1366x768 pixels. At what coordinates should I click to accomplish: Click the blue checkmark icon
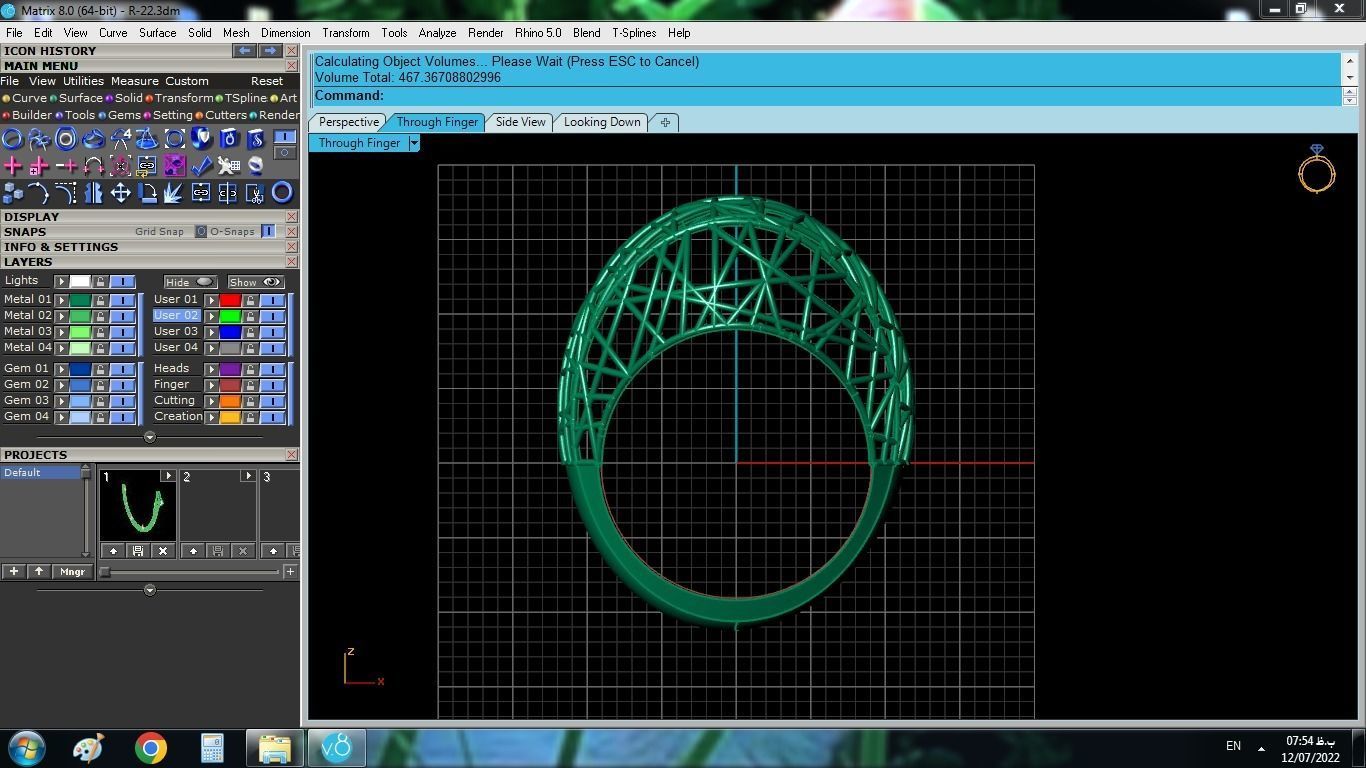pyautogui.click(x=201, y=165)
